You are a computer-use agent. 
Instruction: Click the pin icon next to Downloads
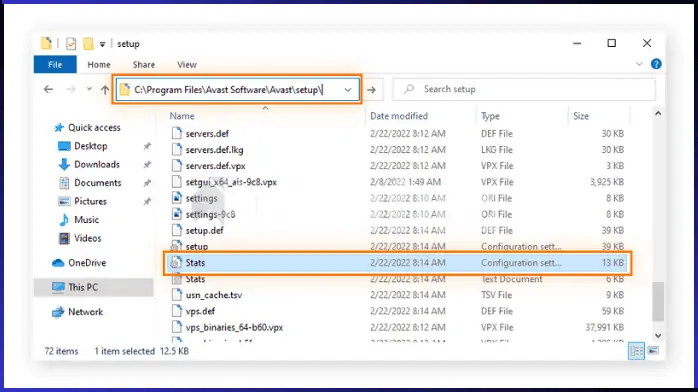(147, 165)
